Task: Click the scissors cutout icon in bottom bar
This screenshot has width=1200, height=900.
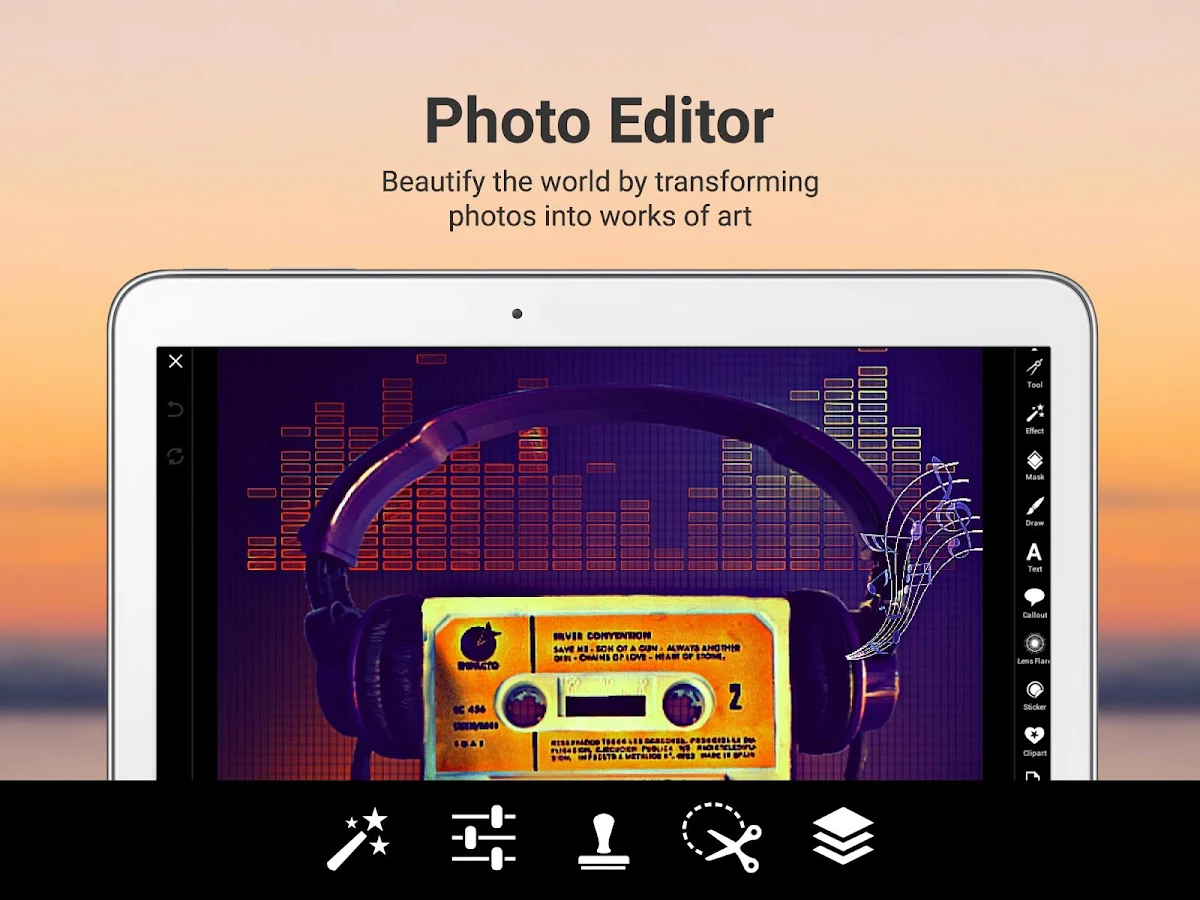Action: pyautogui.click(x=722, y=837)
